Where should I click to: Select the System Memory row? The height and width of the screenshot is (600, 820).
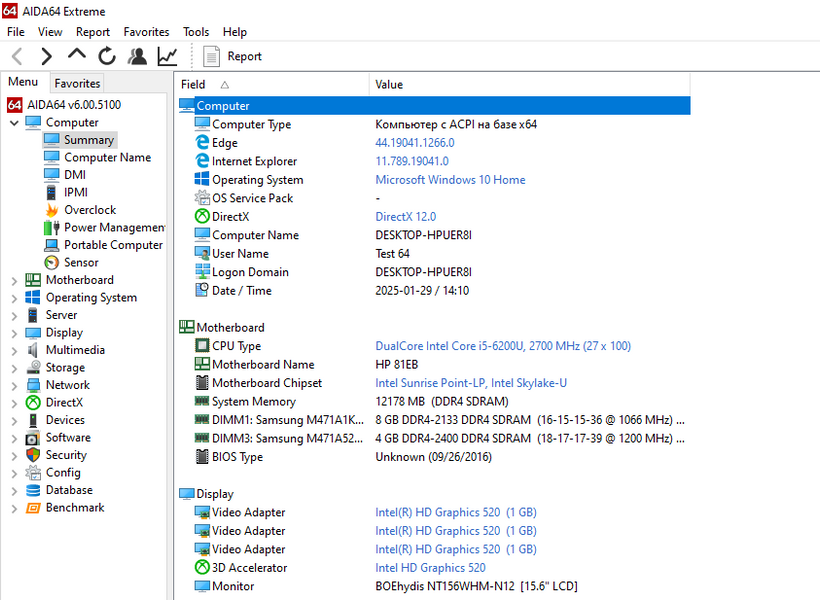pos(434,401)
